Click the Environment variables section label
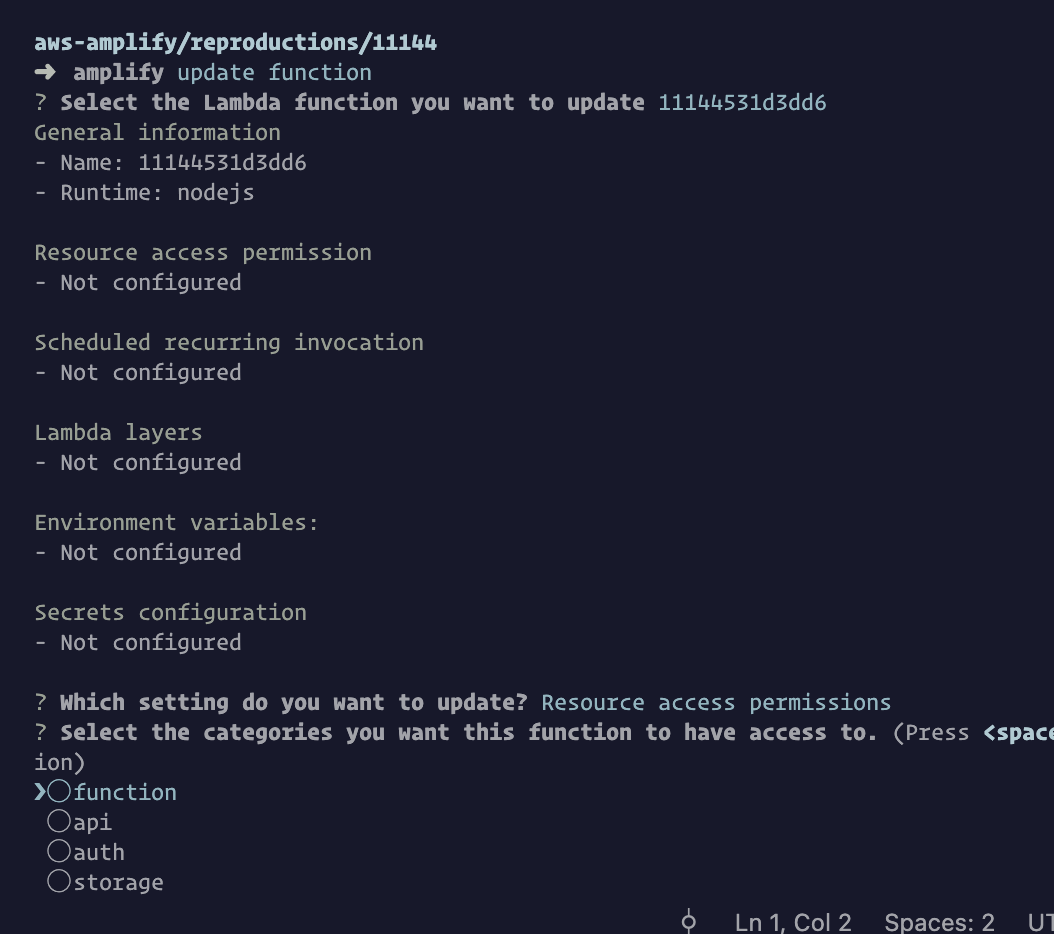This screenshot has width=1054, height=934. pyautogui.click(x=176, y=522)
